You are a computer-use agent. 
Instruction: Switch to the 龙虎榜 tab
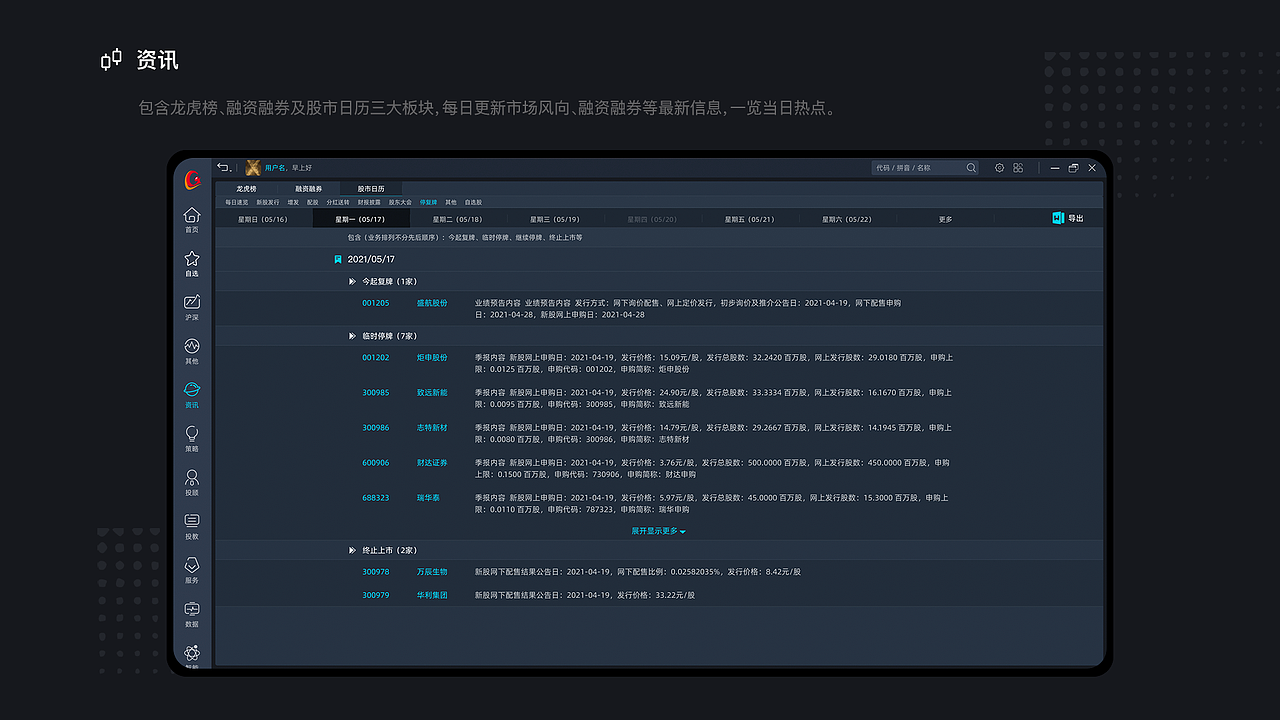click(246, 188)
